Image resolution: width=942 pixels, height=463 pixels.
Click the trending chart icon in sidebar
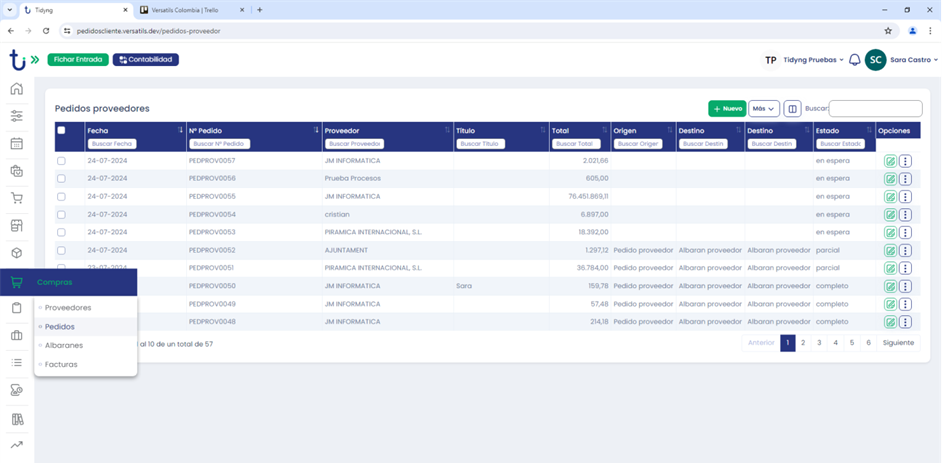pos(16,444)
